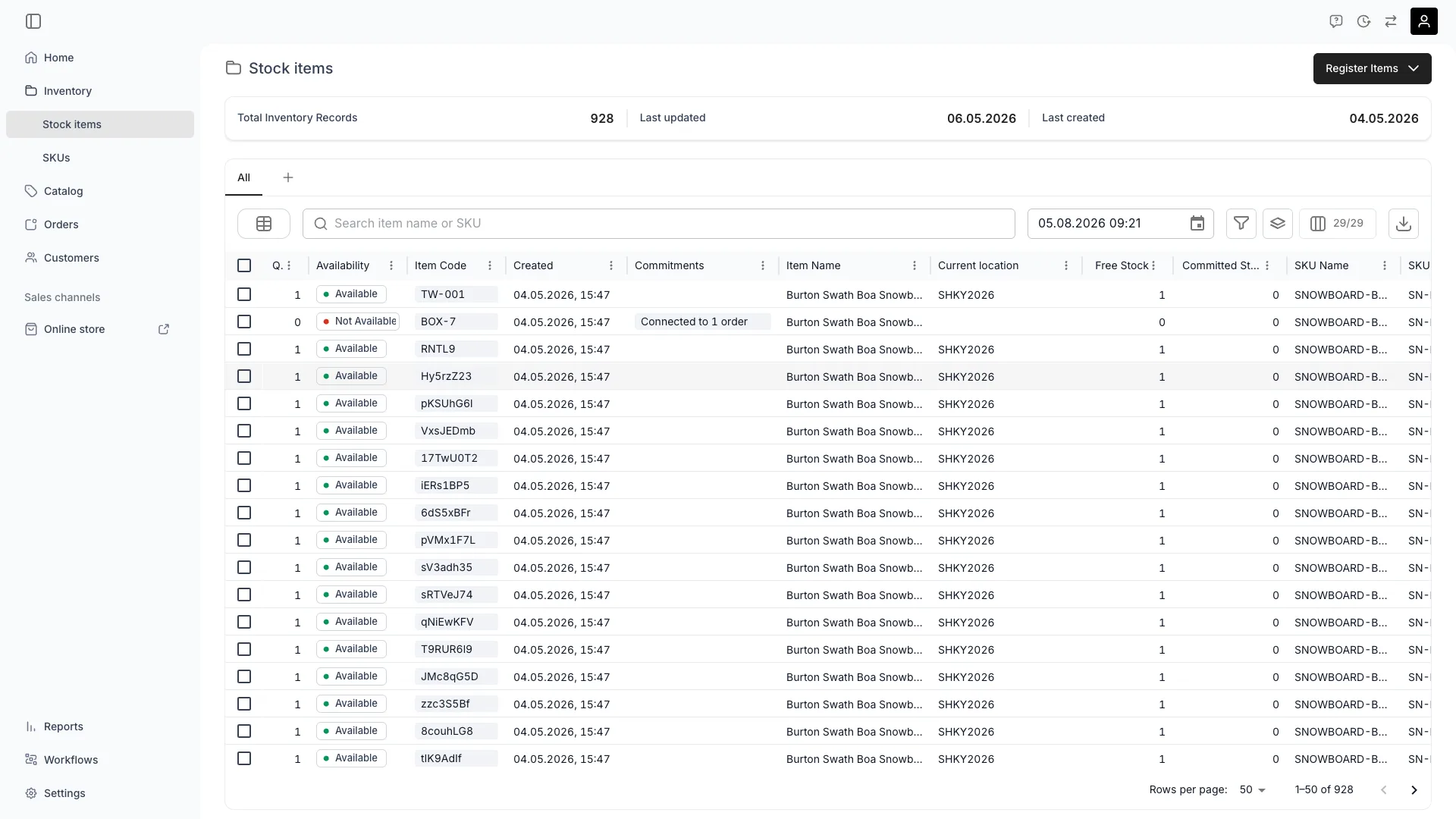Open Customers in the sidebar
1456x819 pixels.
(100, 258)
